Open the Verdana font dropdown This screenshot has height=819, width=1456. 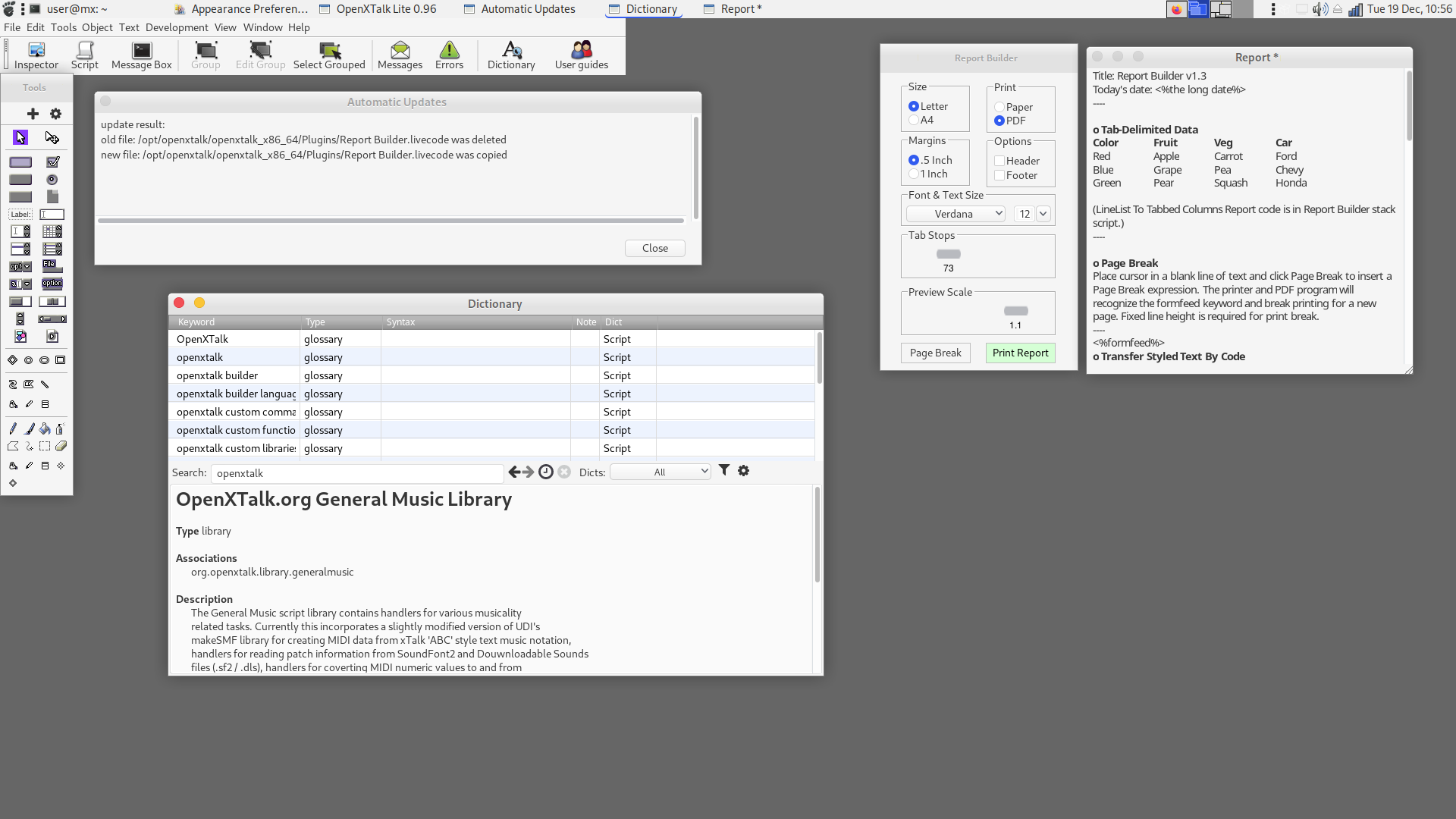click(x=955, y=214)
